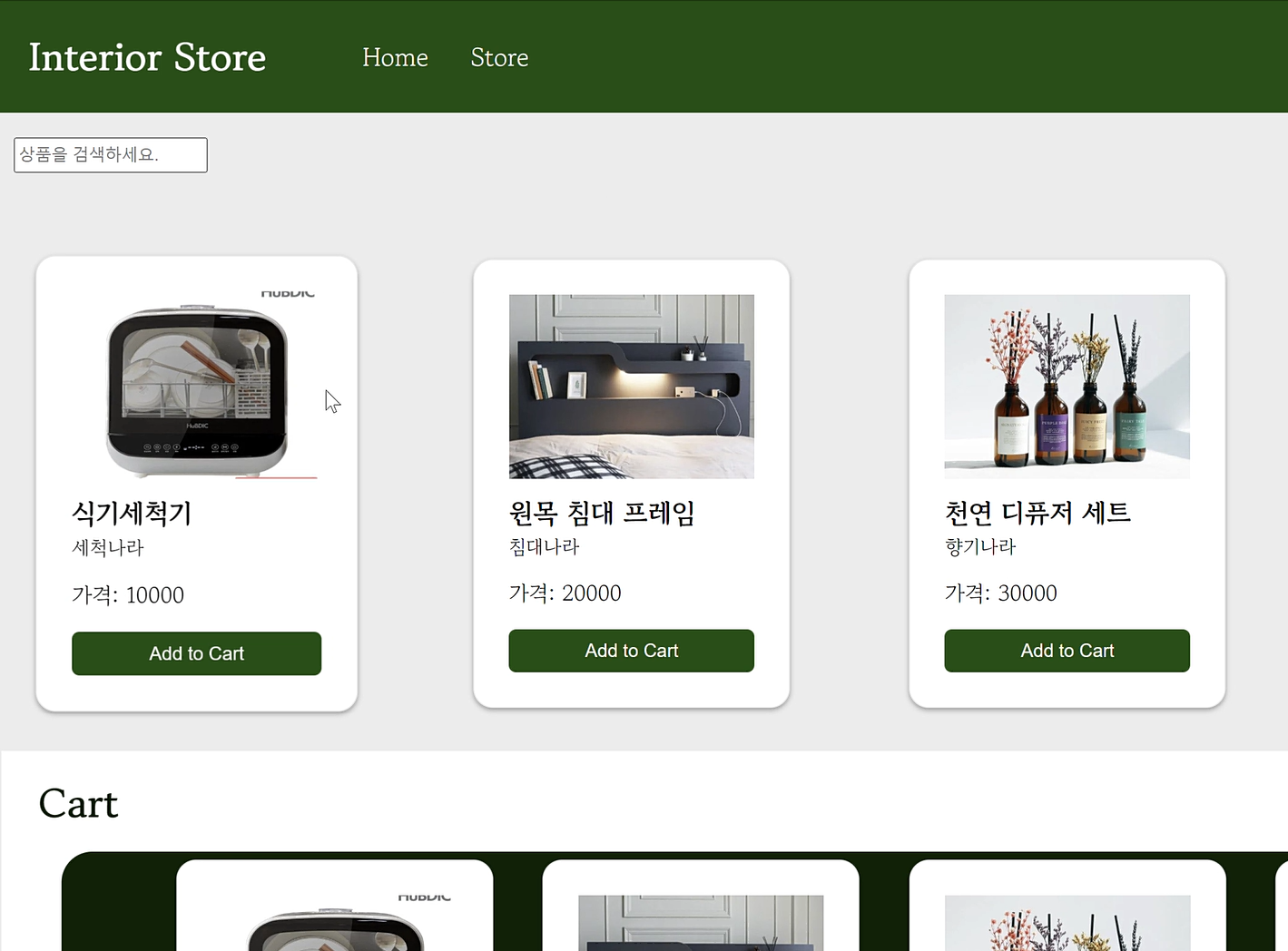The width and height of the screenshot is (1288, 951).
Task: Click the 천연 디퓨저 세트 product title
Action: tap(1037, 513)
